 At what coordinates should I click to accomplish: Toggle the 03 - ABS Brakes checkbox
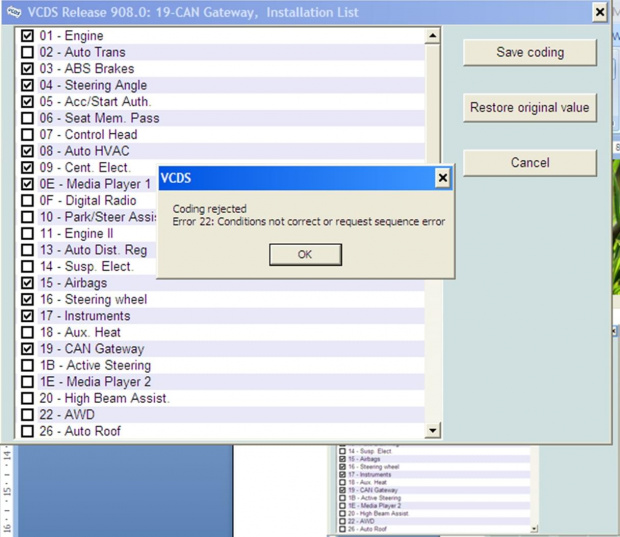[27, 68]
